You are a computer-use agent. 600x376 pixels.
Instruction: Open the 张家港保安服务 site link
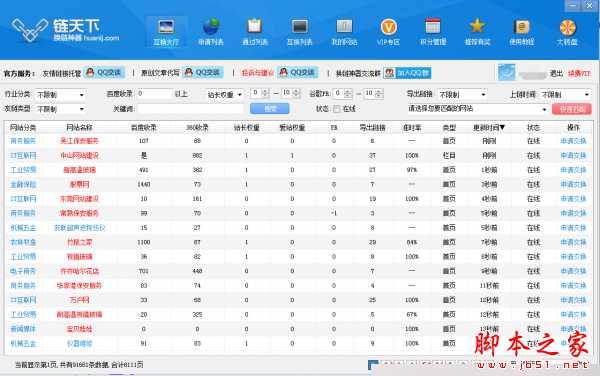pos(79,286)
